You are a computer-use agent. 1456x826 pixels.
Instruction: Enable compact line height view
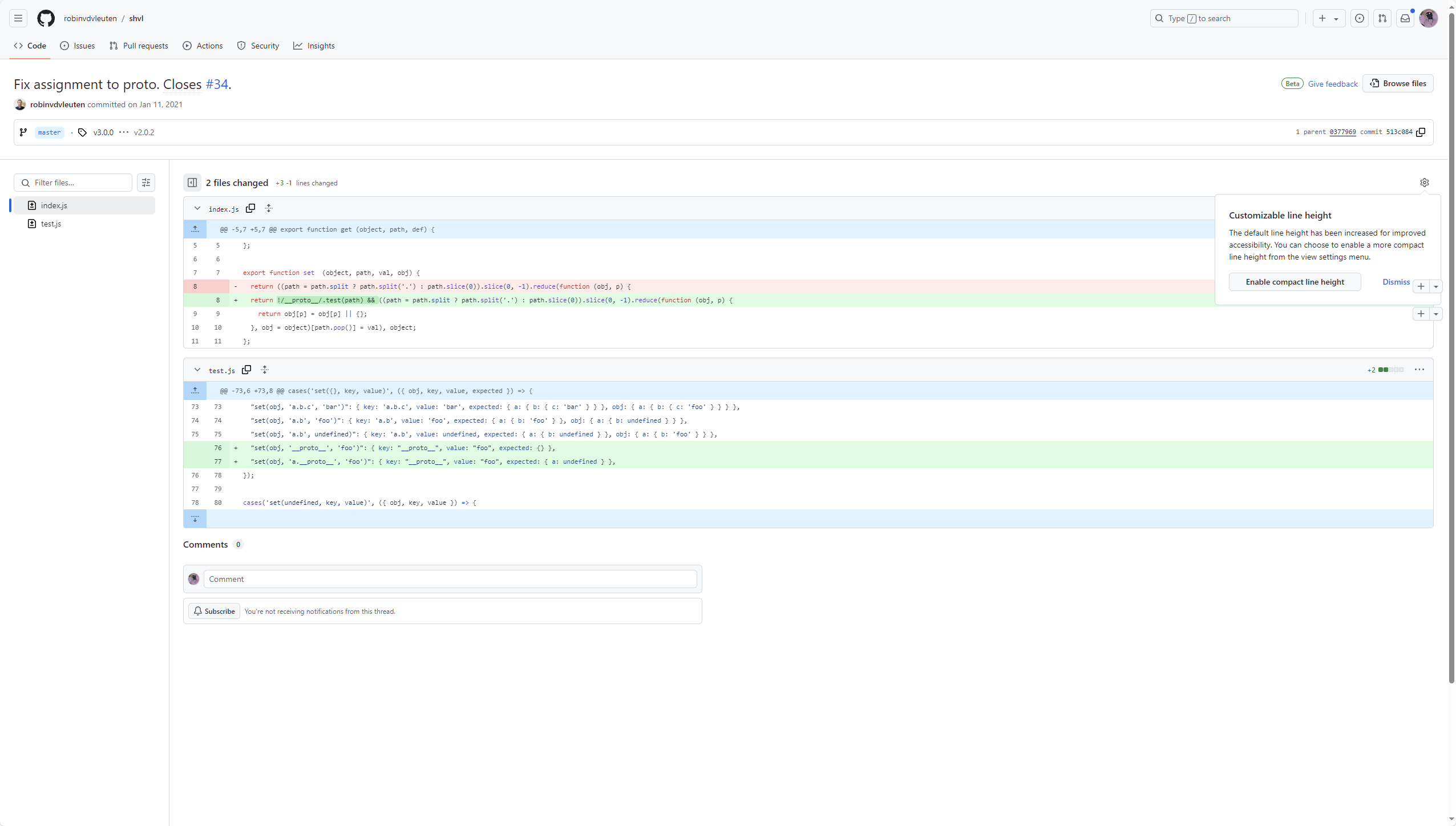[1294, 282]
